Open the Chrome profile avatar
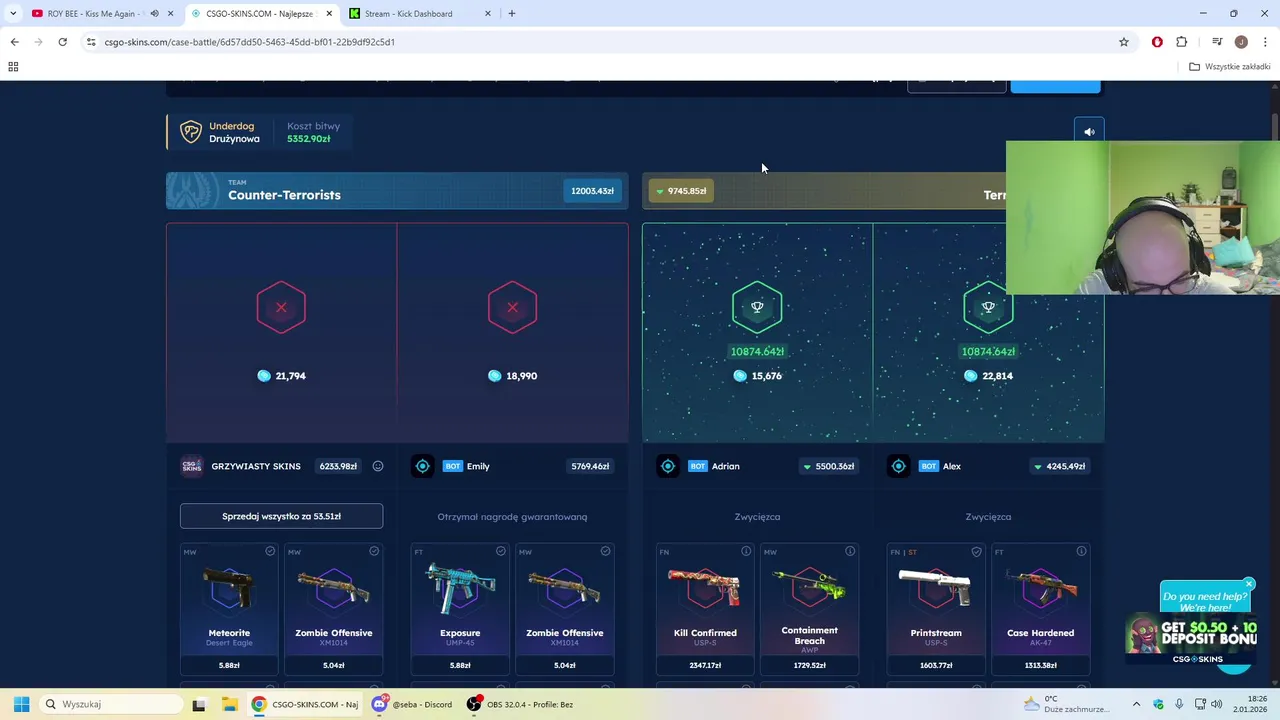 1241,42
